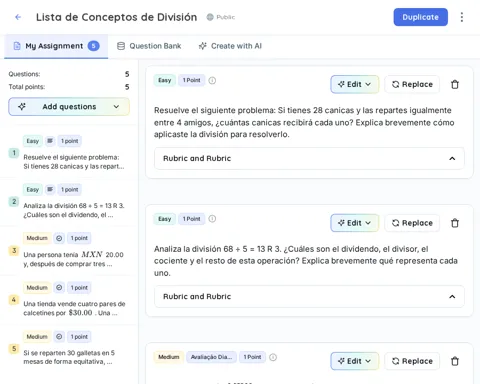Open the Question Bank tab
480x384 pixels.
[x=149, y=46]
